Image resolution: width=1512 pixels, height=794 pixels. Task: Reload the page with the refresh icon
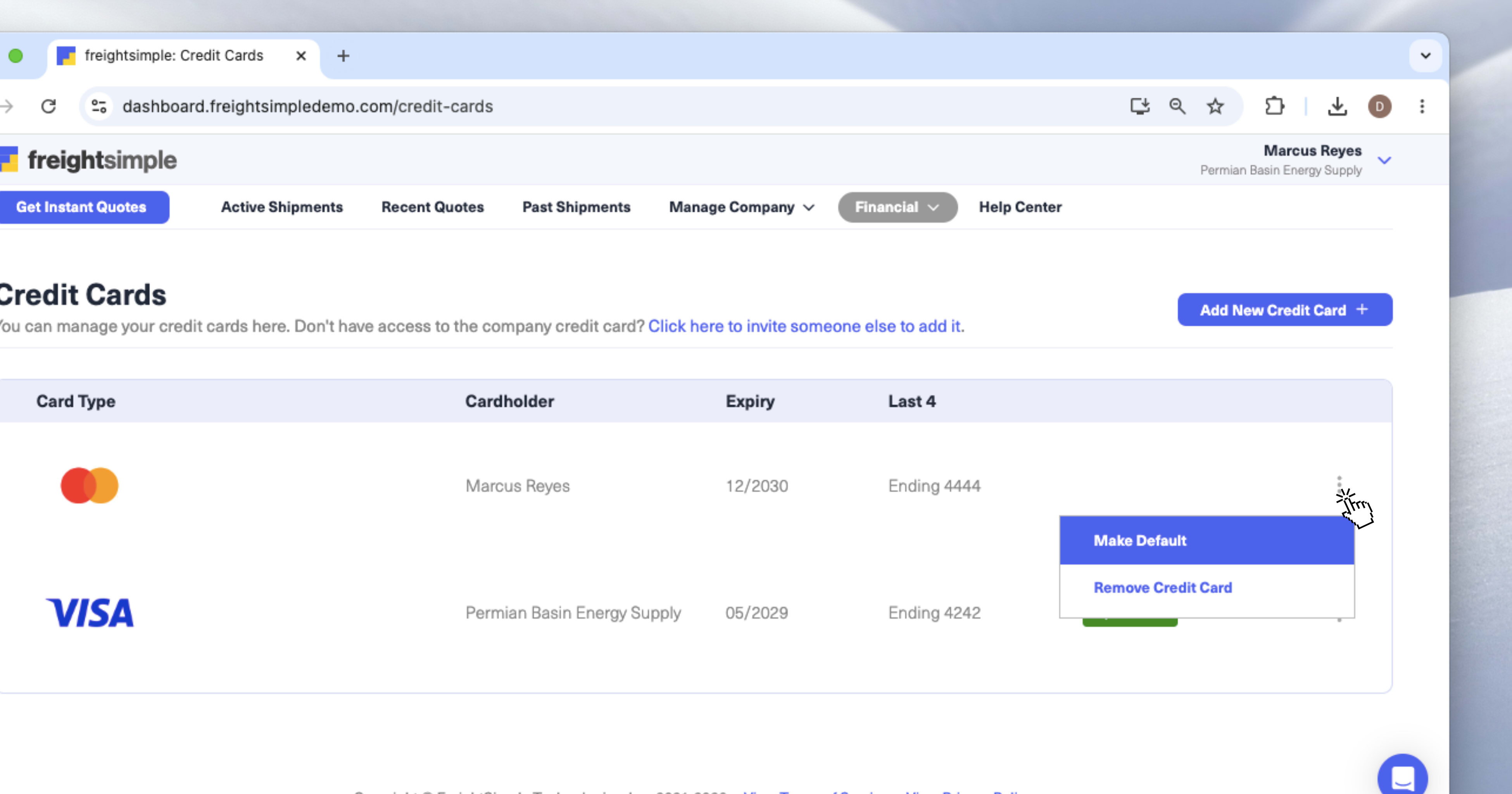coord(49,106)
